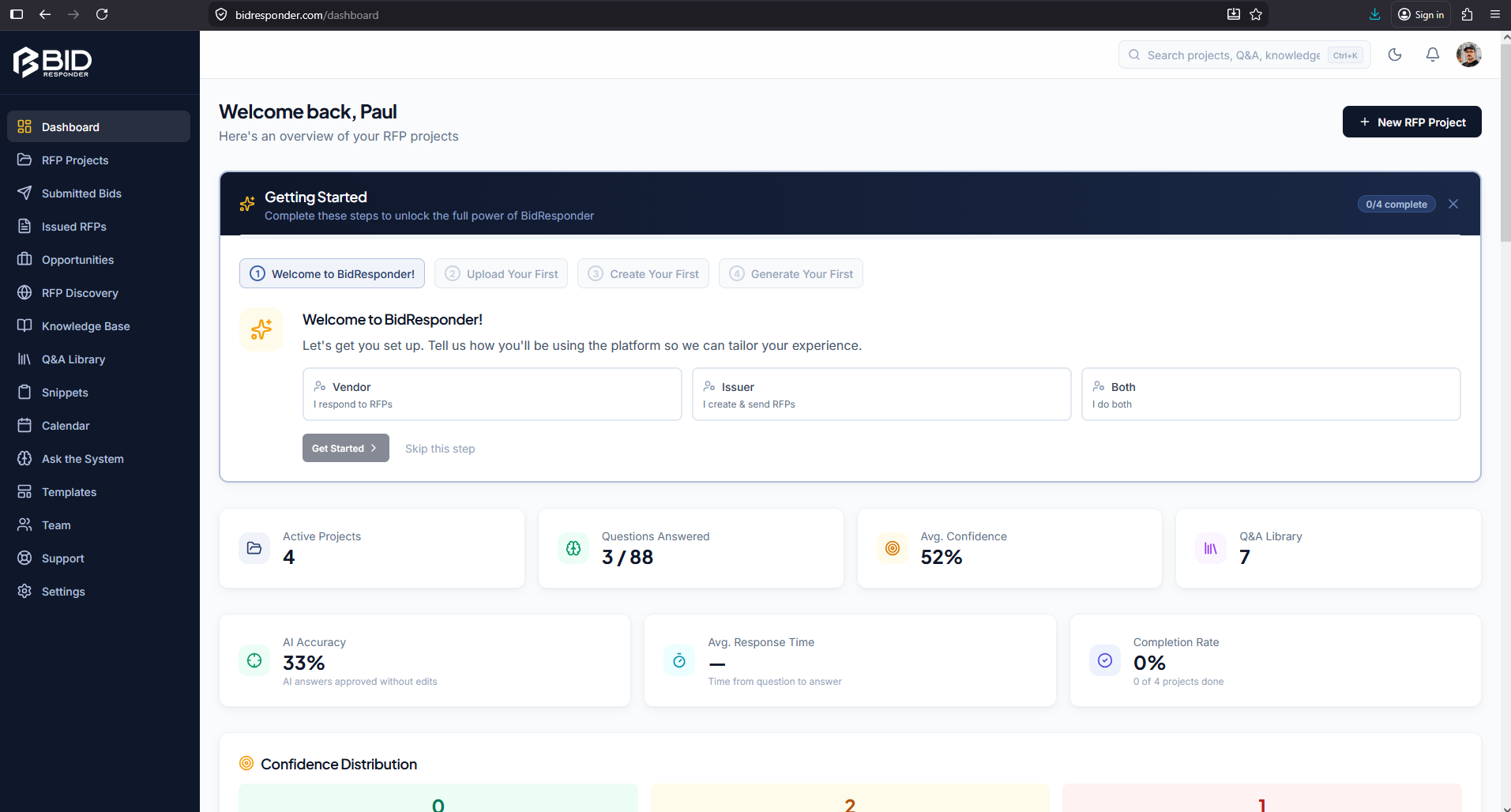The image size is (1511, 812).
Task: Choose the Both role option
Action: [x=1271, y=394]
